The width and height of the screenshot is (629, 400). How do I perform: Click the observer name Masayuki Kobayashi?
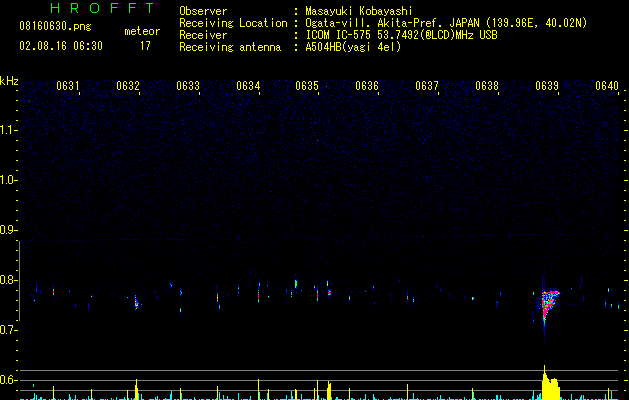click(359, 11)
